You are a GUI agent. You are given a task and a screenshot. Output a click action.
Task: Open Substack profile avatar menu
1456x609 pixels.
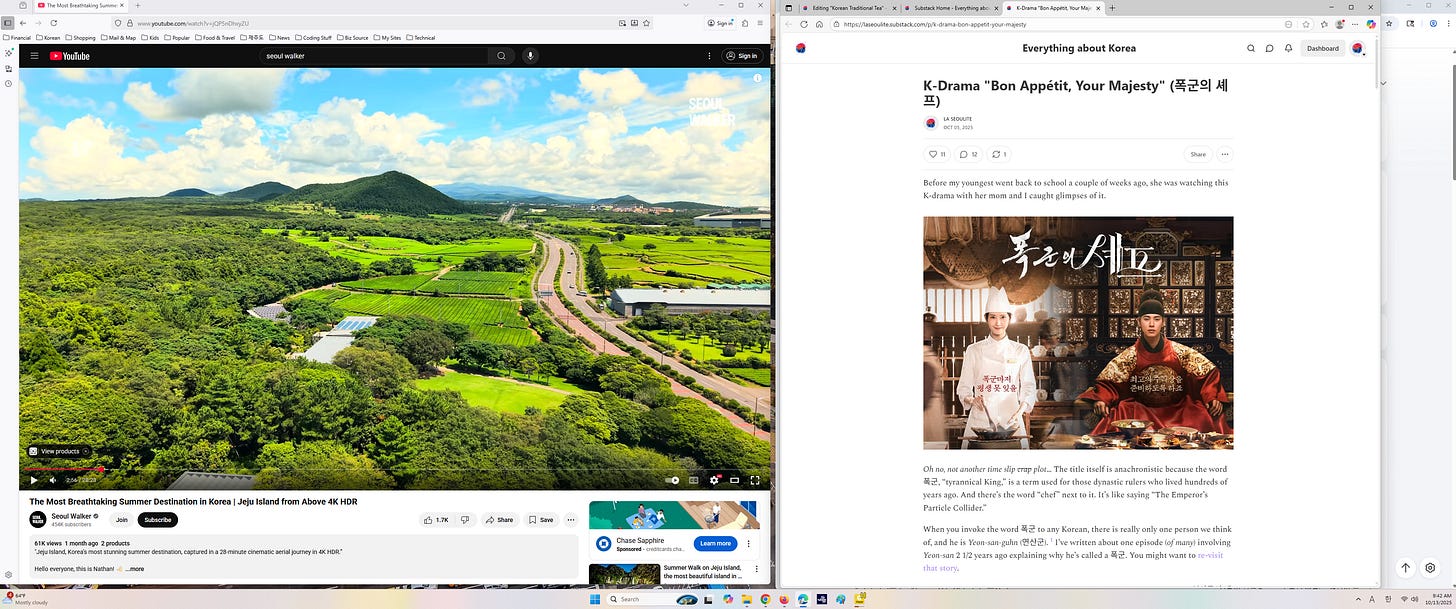1357,48
